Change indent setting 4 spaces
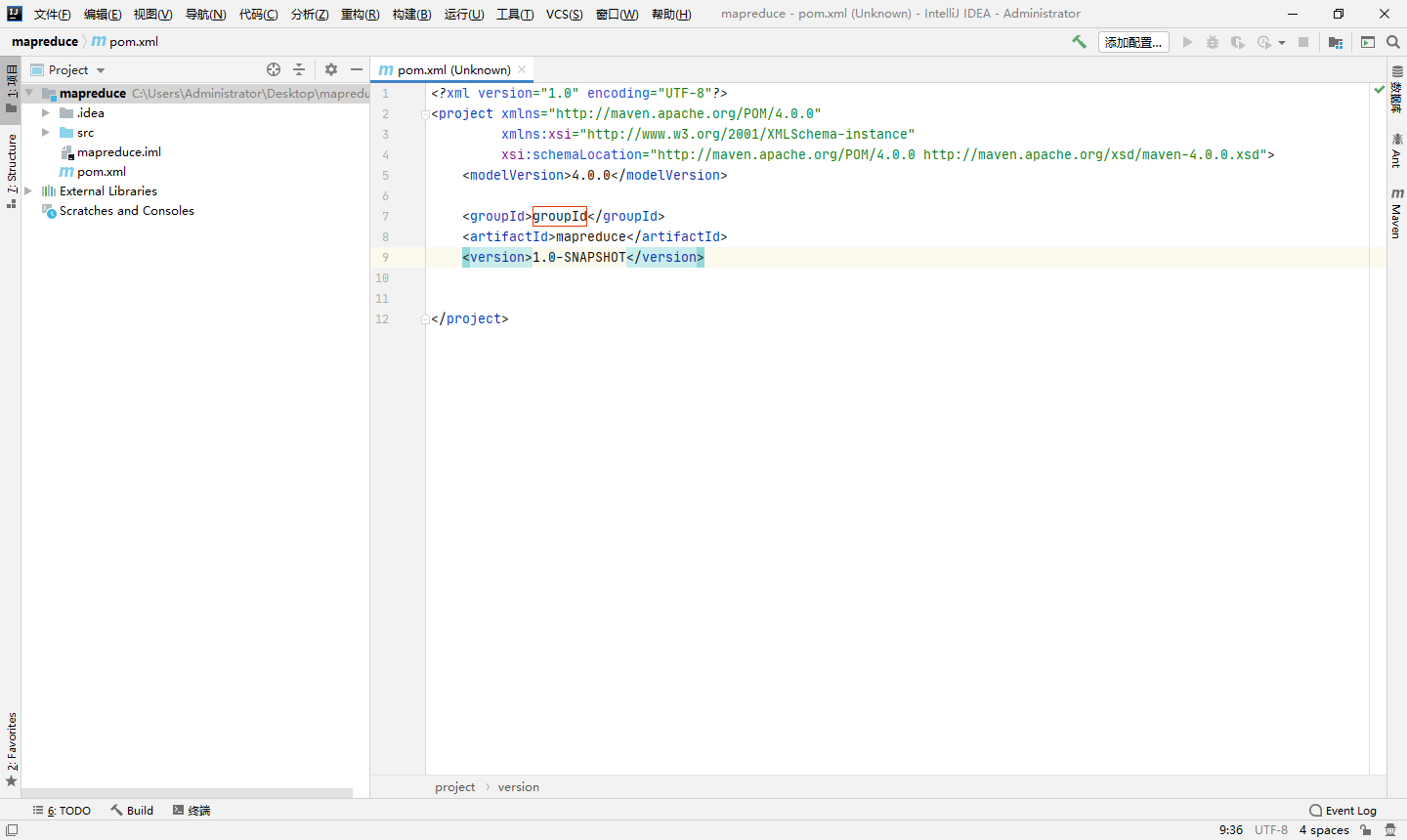 click(1324, 829)
